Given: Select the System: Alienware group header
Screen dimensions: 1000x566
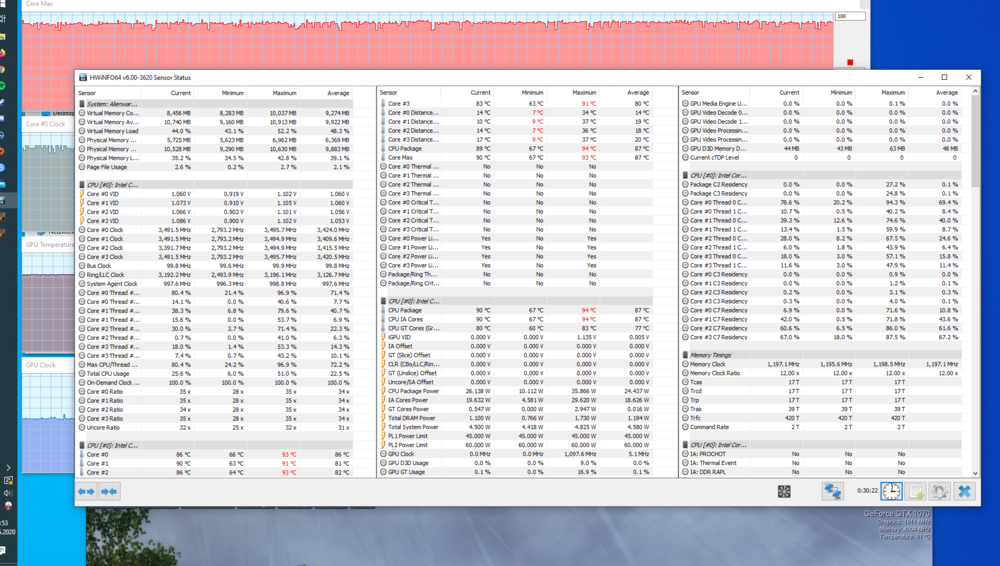Looking at the screenshot, I should (112, 104).
